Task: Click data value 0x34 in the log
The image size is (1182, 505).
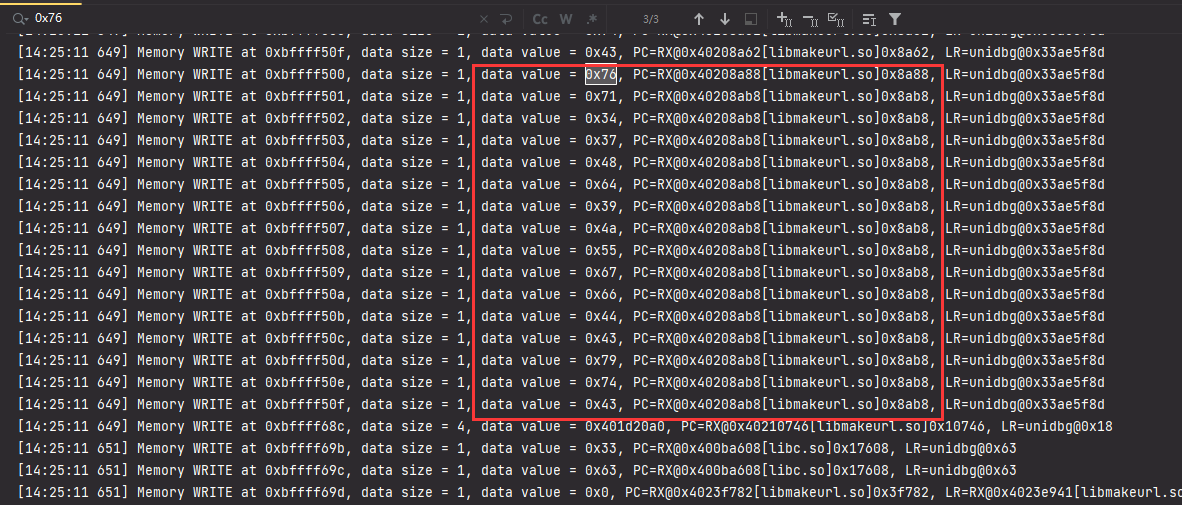Action: click(x=601, y=118)
